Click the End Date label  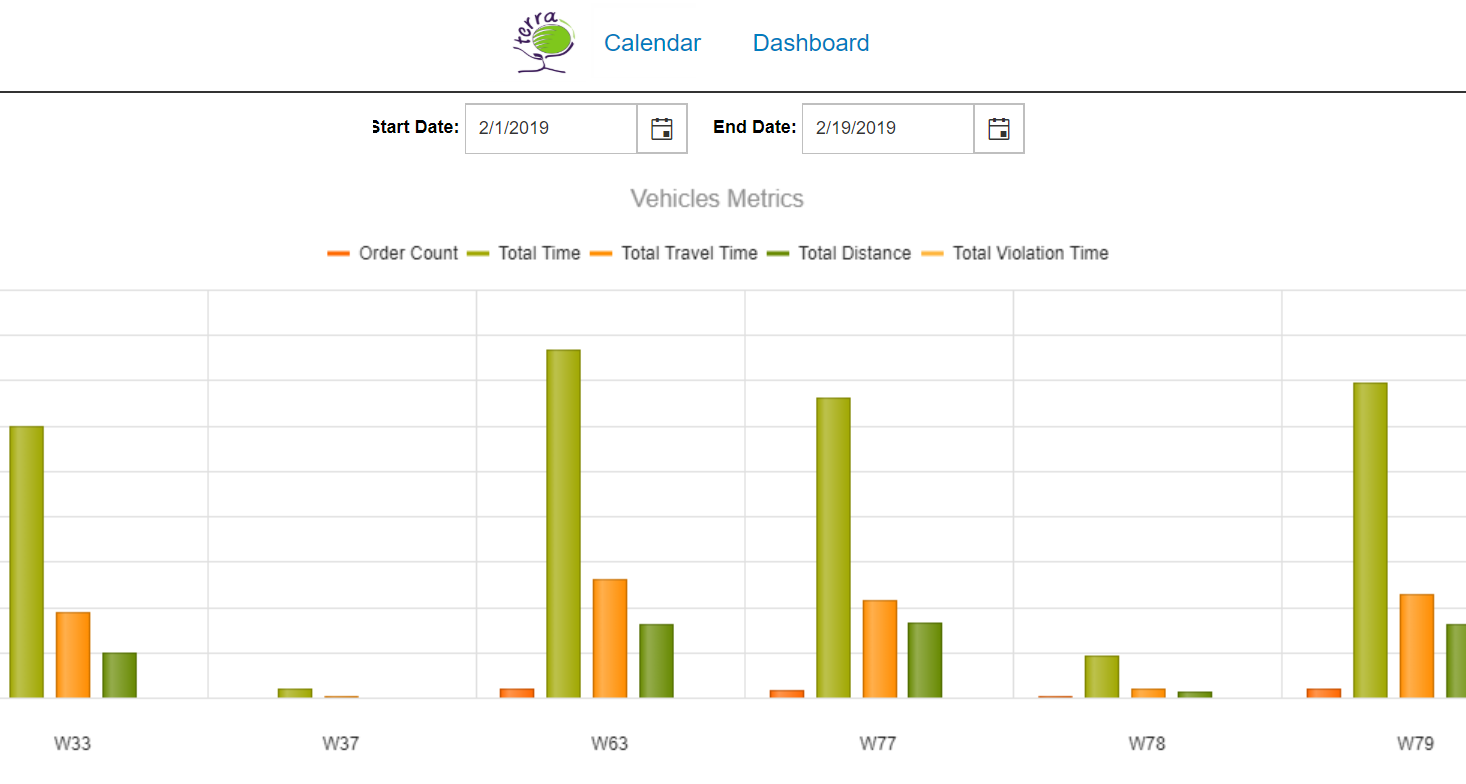tap(755, 127)
